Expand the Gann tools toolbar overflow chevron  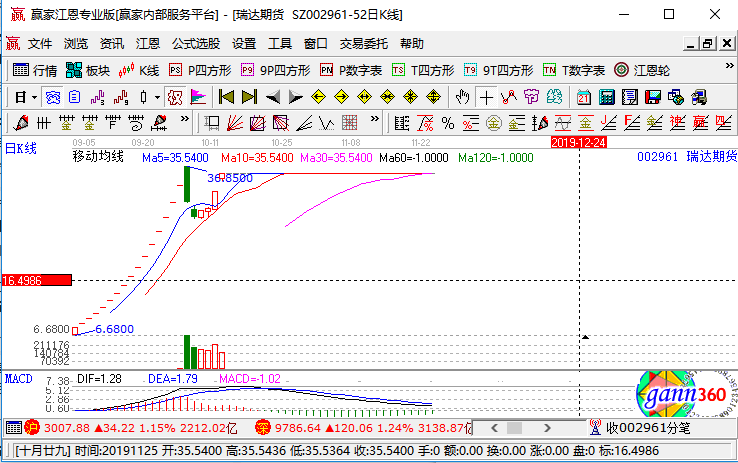pyautogui.click(x=375, y=119)
